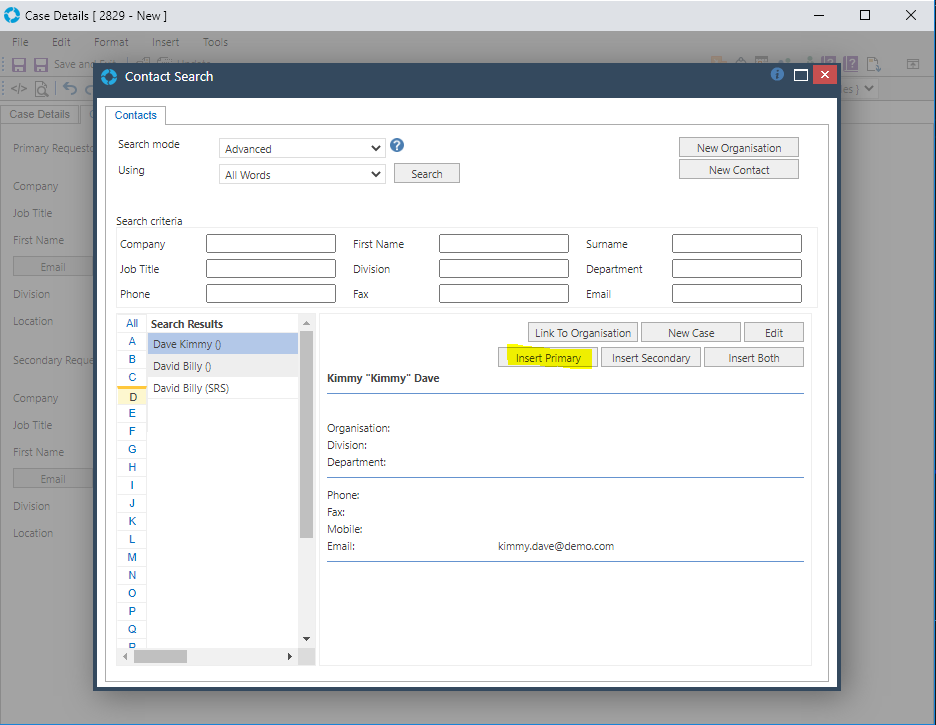Filter contacts by letter Q
Image resolution: width=936 pixels, height=725 pixels.
coord(132,629)
